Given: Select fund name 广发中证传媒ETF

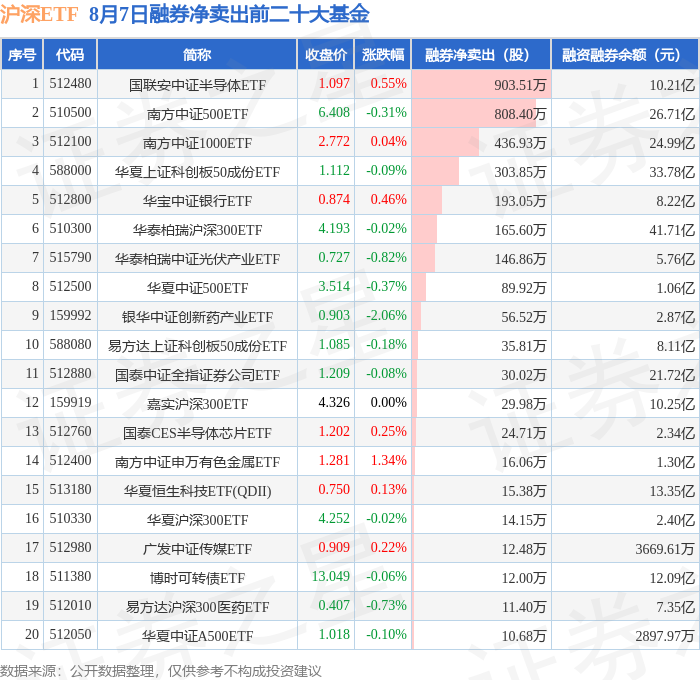Looking at the screenshot, I should [x=197, y=549].
